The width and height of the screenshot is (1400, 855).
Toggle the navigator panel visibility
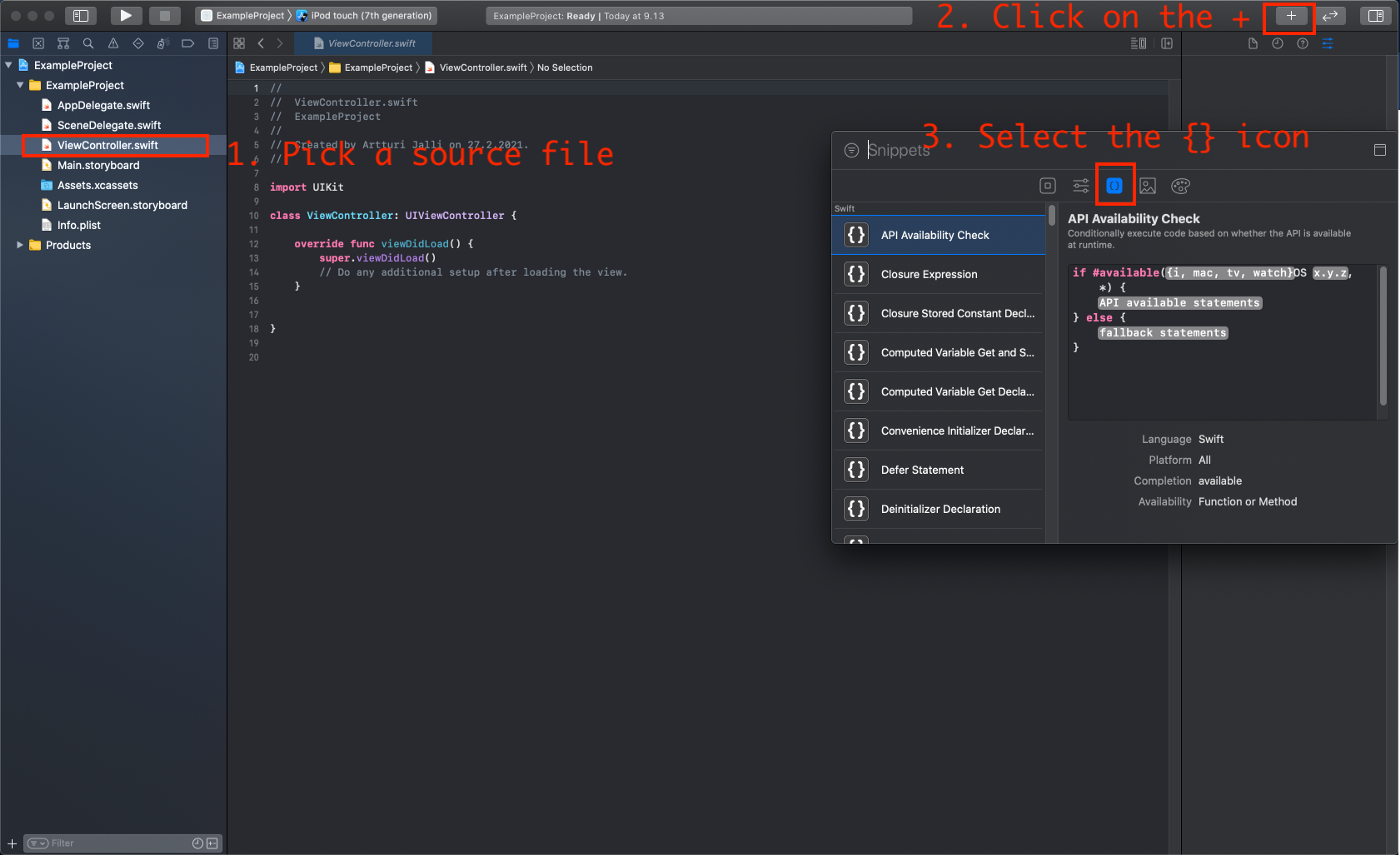81,16
